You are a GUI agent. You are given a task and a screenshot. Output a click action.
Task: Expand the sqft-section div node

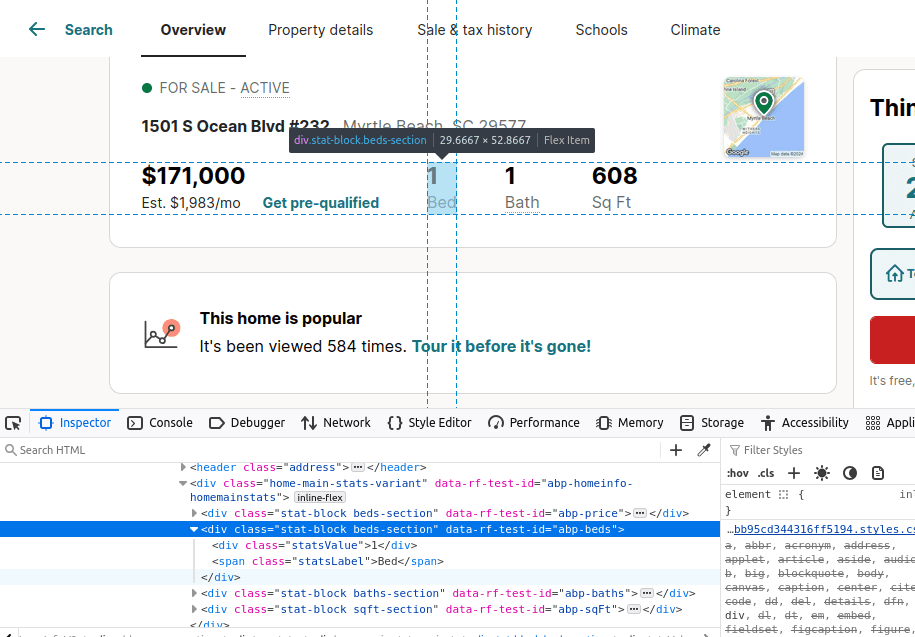pos(194,609)
